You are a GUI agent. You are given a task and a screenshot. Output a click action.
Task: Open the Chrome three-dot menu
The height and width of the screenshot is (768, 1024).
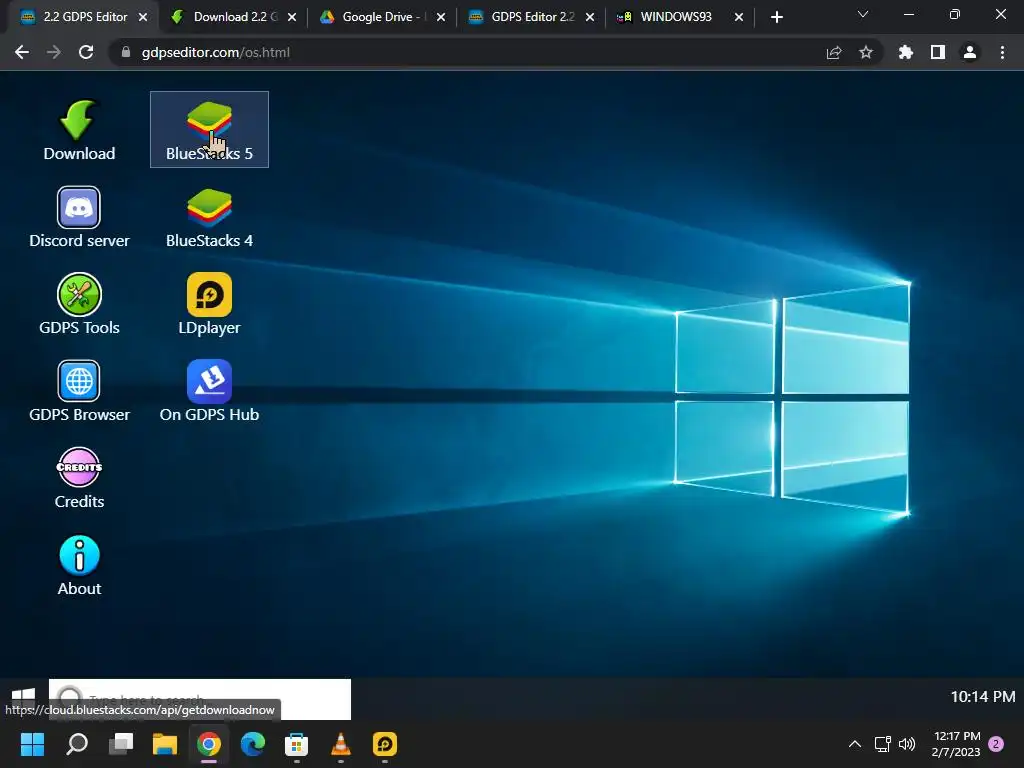click(1002, 52)
